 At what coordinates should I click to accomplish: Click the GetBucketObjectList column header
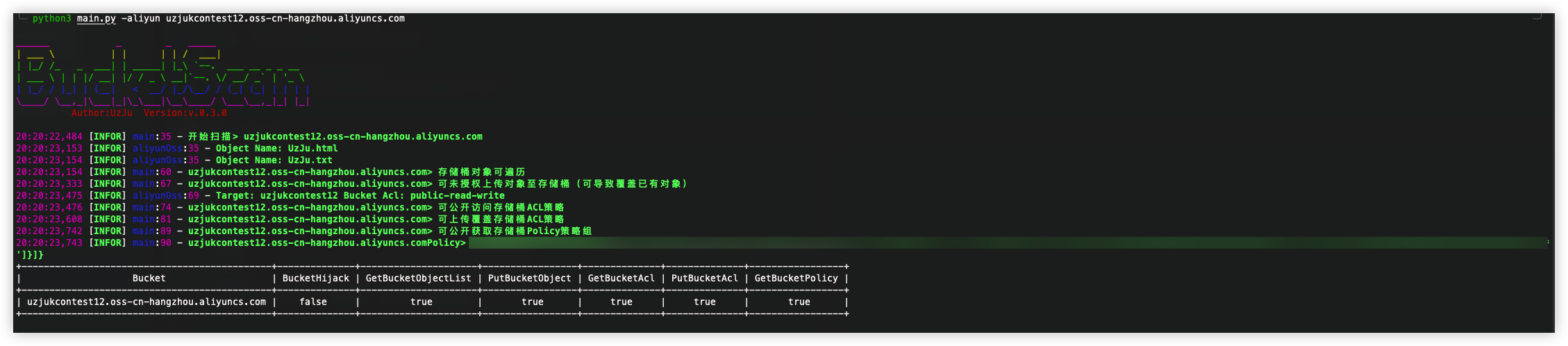(x=418, y=279)
